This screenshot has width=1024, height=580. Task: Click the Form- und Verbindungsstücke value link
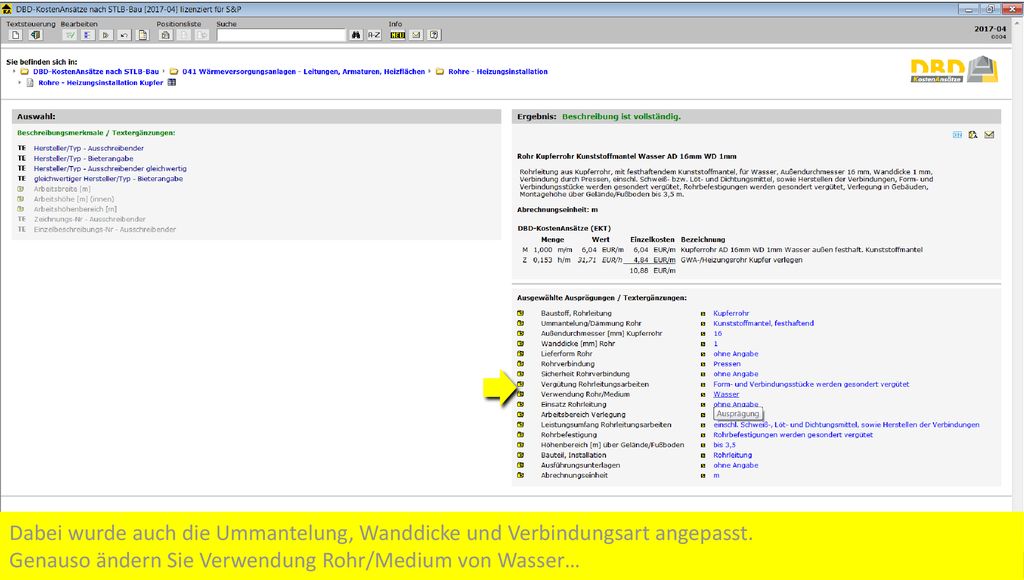[811, 384]
